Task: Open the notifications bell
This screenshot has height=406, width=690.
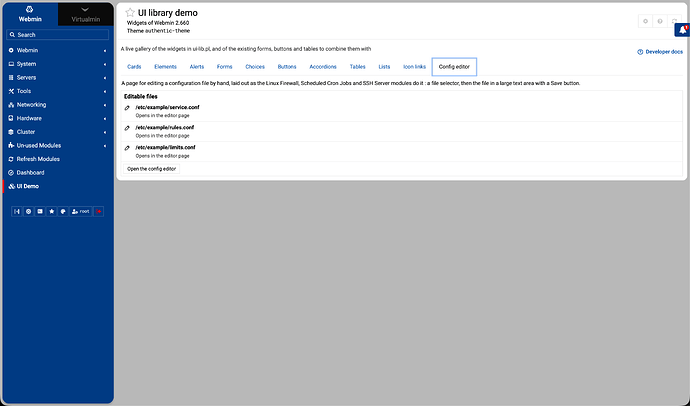Action: (x=683, y=30)
